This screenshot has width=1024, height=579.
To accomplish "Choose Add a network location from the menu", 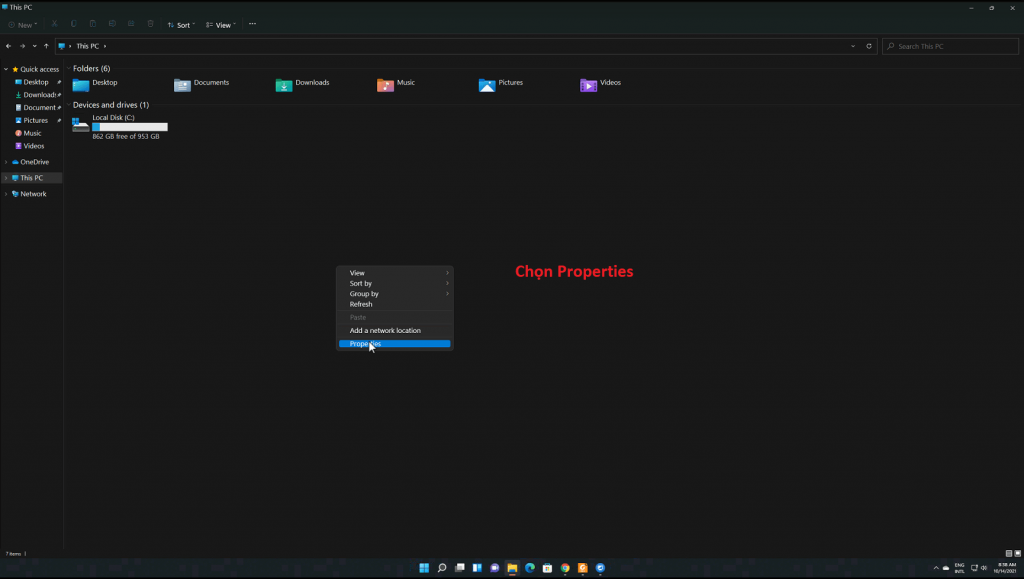I will 395,330.
